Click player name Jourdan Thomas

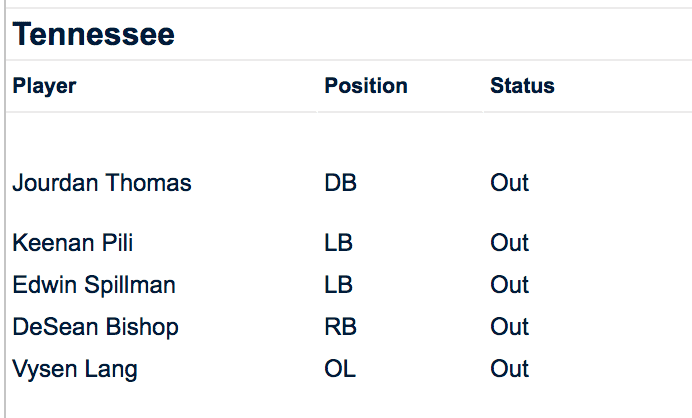102,183
